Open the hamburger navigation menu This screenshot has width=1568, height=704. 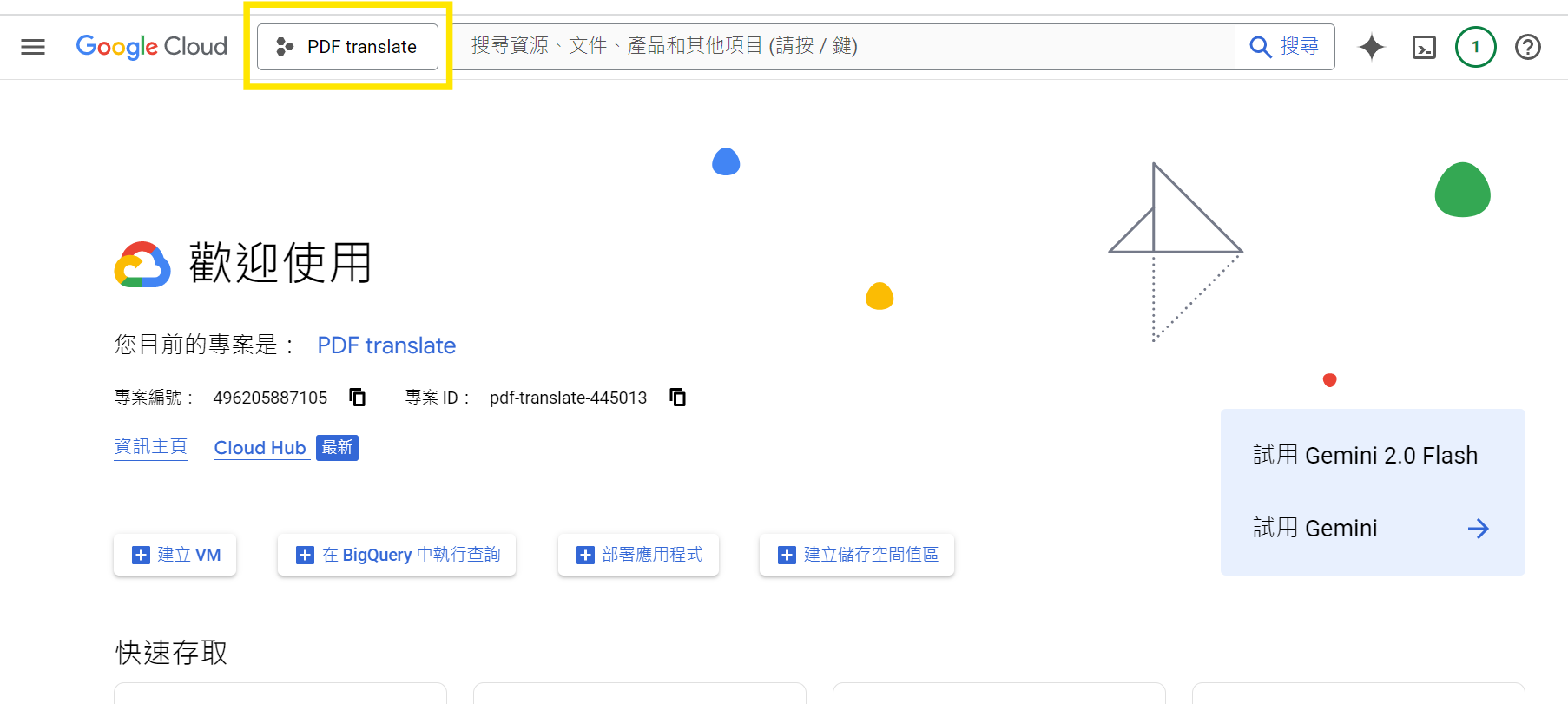[33, 47]
